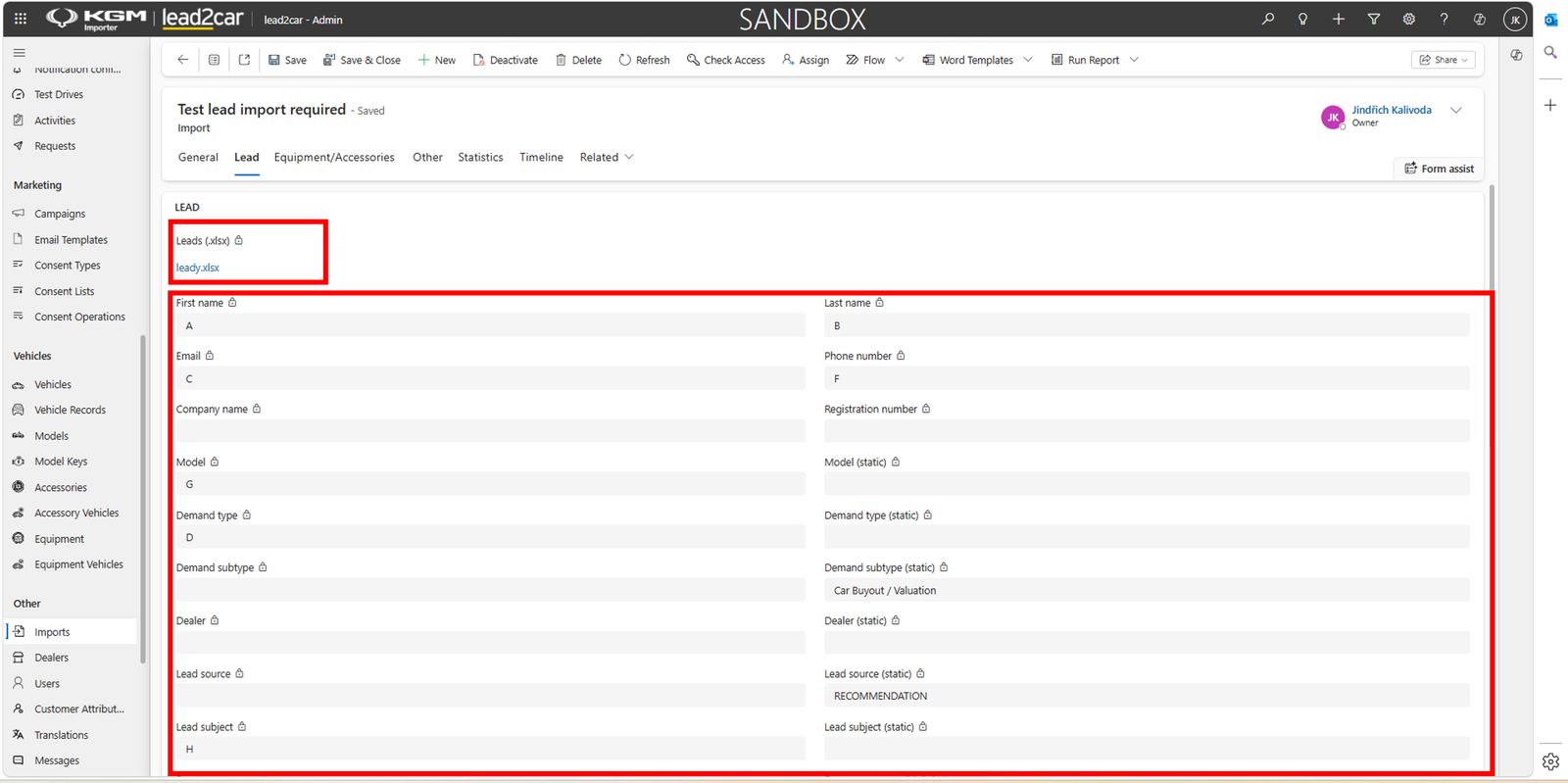
Task: Click the Form assist button
Action: tap(1439, 169)
